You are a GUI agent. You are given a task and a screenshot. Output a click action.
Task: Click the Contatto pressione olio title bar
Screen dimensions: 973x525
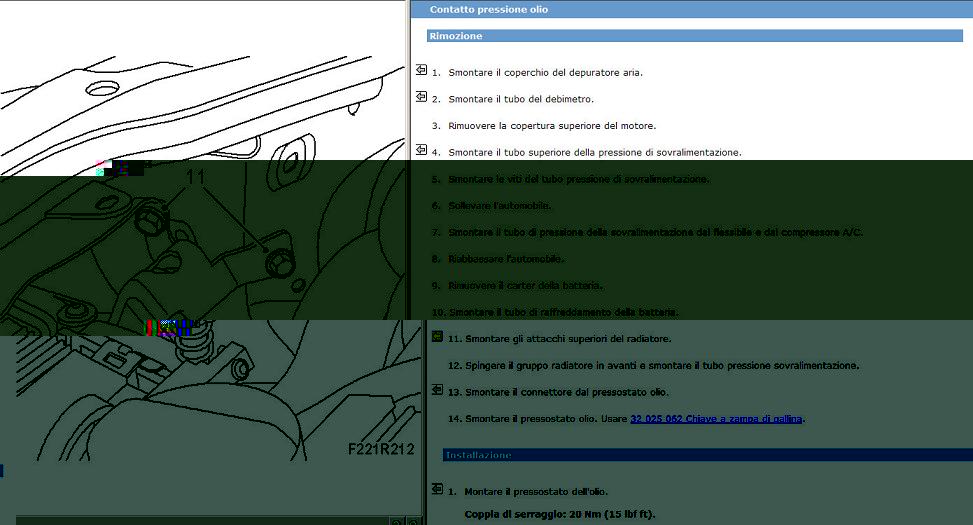pos(692,9)
